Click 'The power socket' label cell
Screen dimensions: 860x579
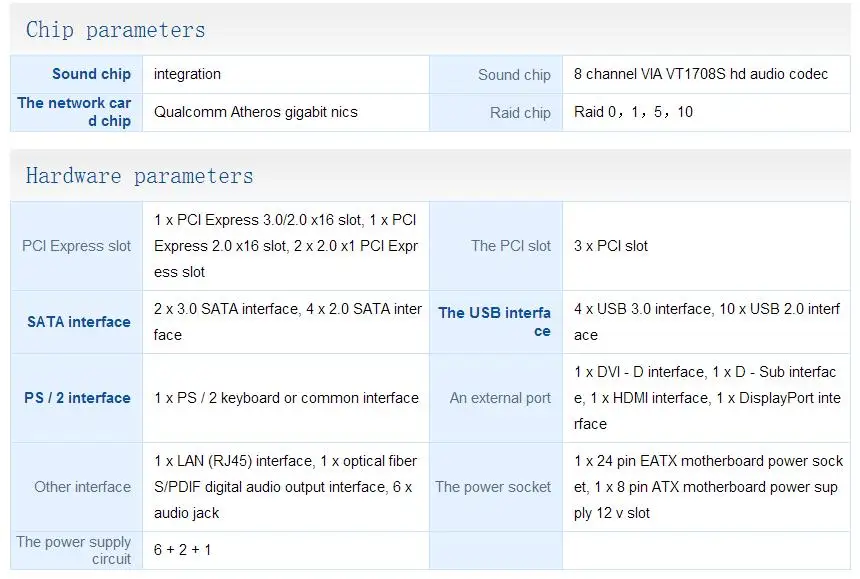(x=493, y=487)
